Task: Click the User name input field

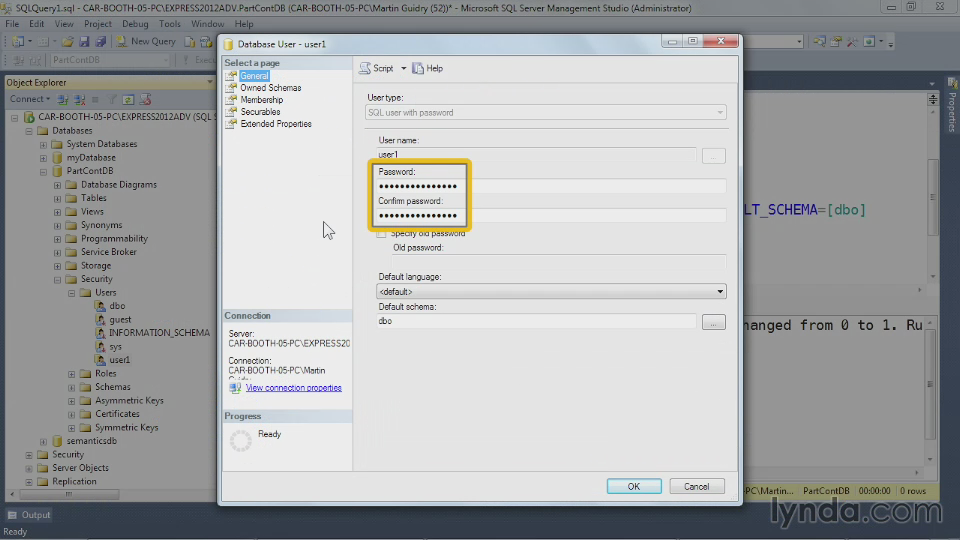Action: pyautogui.click(x=536, y=154)
